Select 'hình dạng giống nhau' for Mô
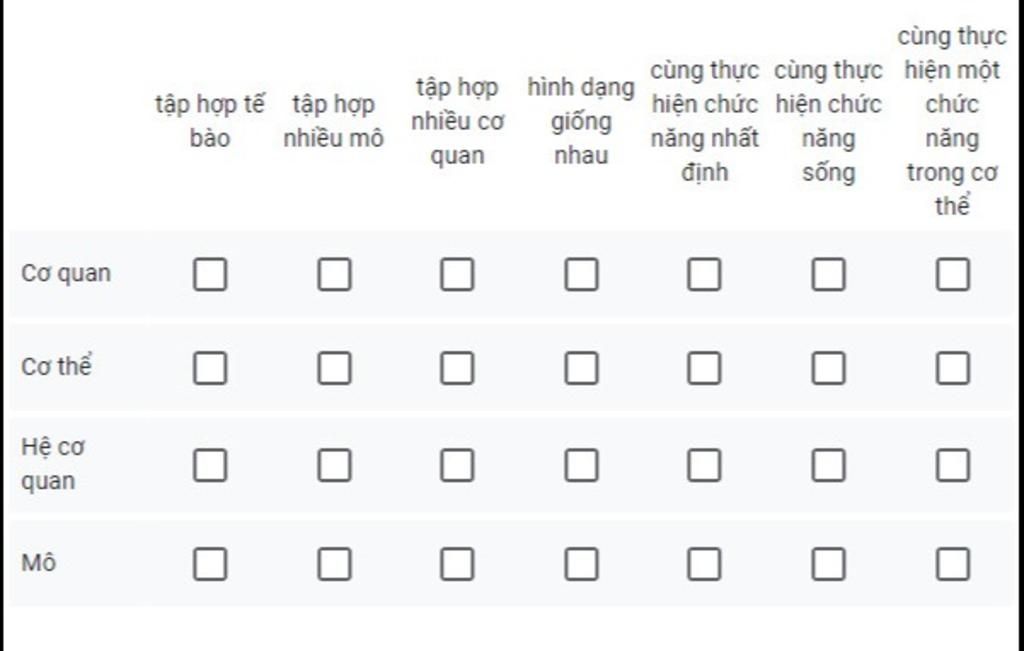This screenshot has width=1024, height=651. coord(581,564)
